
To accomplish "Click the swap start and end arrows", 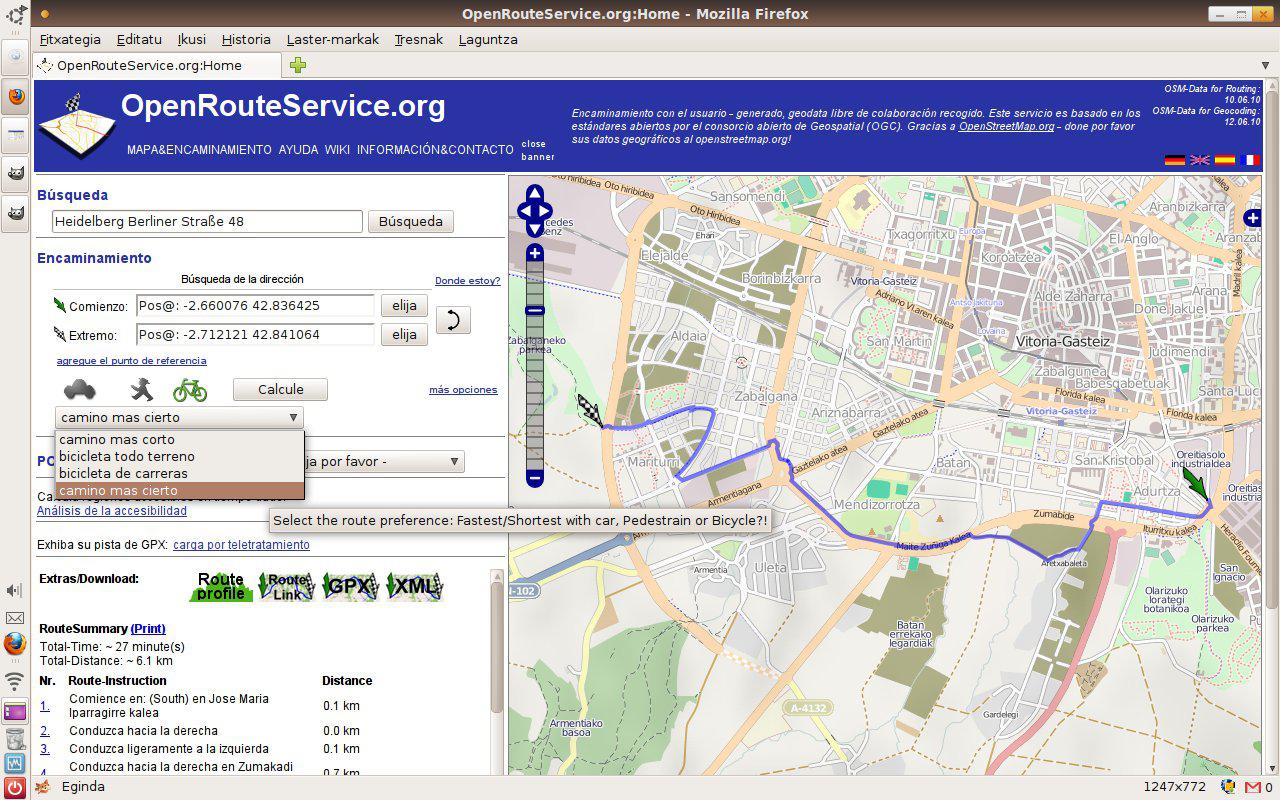I will tap(453, 320).
